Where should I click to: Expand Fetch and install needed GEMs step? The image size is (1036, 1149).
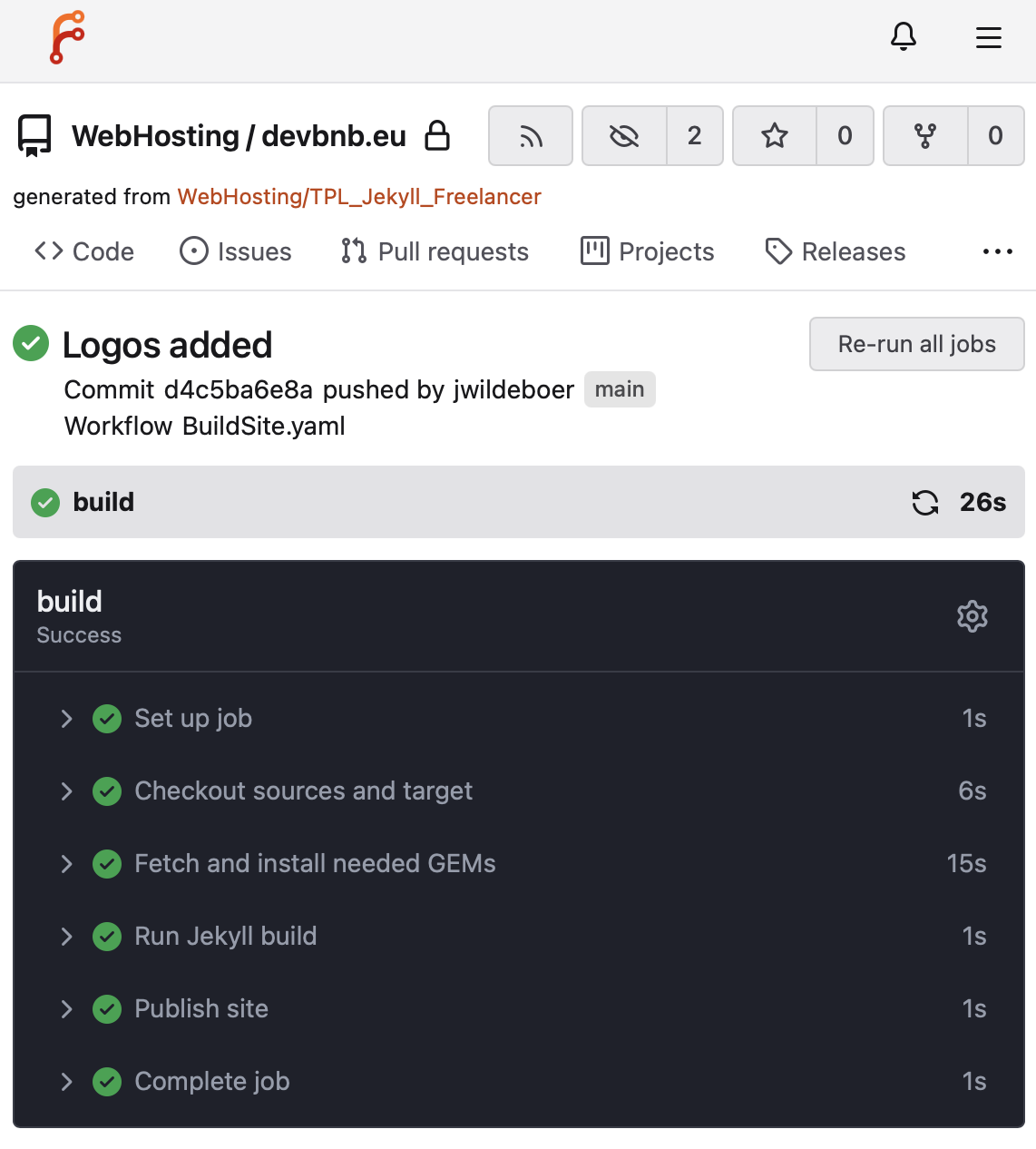519,864
